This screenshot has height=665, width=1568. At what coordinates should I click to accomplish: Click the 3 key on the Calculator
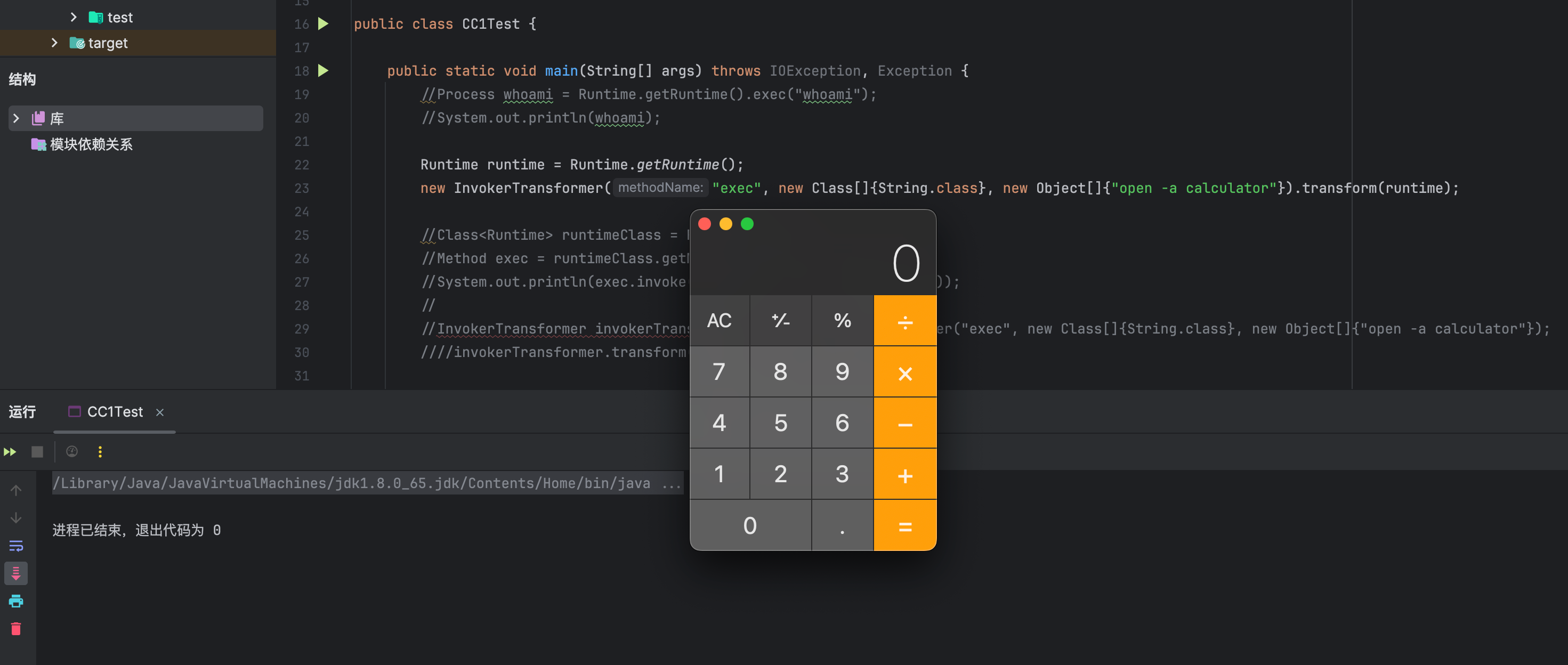(x=843, y=475)
